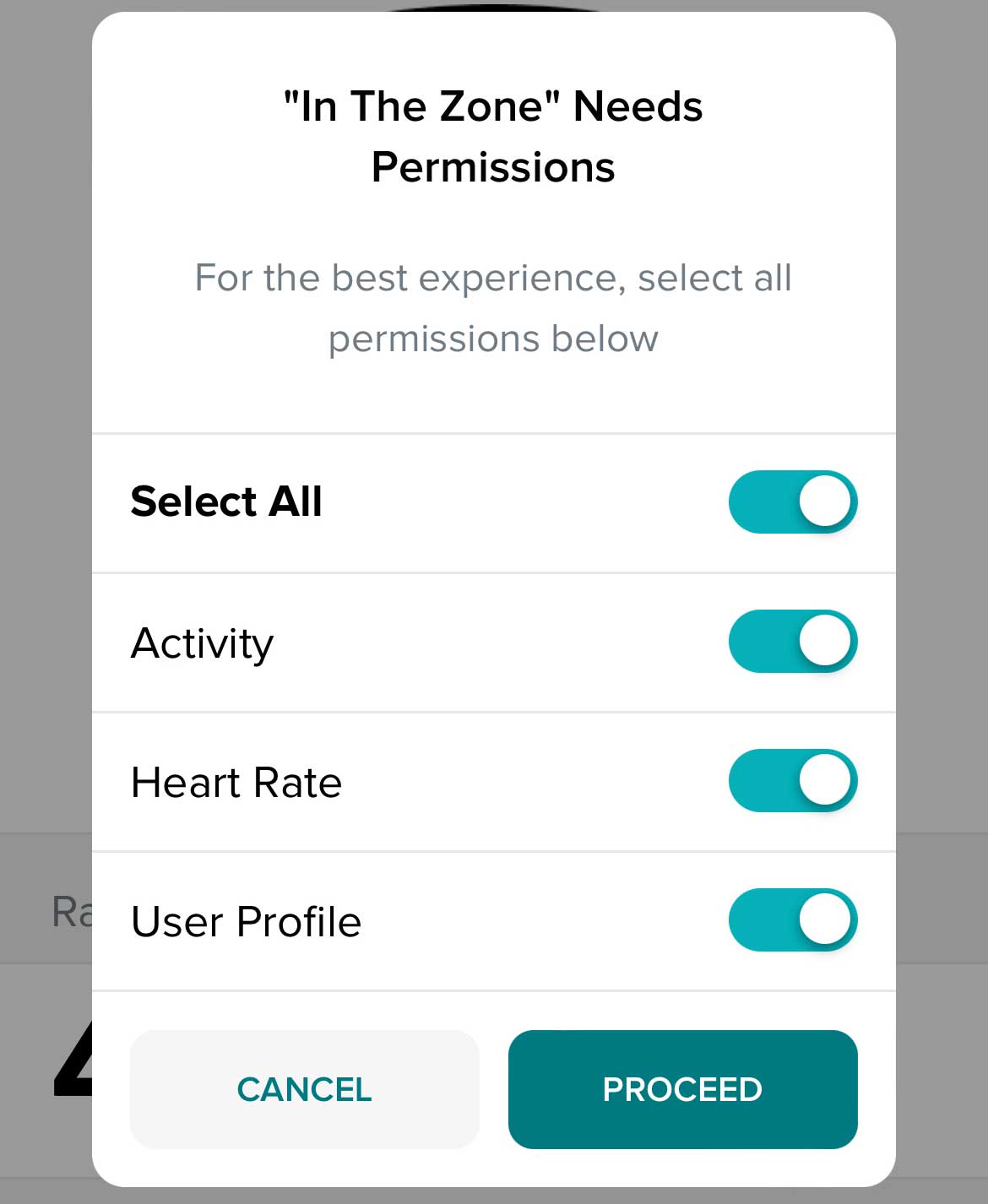The image size is (988, 1204).
Task: Click the Select All label text
Action: pos(225,501)
